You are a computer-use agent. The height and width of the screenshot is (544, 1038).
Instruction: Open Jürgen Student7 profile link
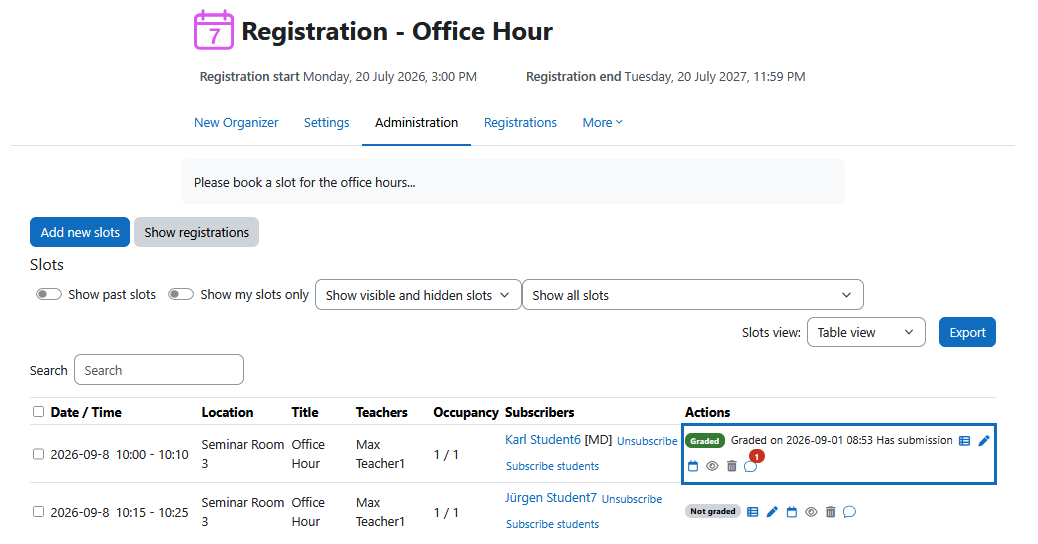(x=551, y=498)
